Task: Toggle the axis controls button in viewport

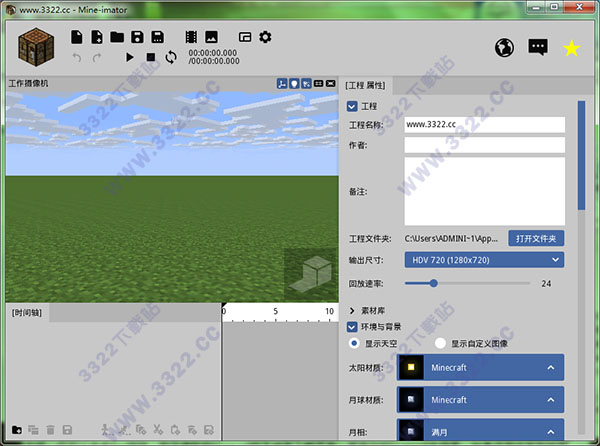Action: pos(282,83)
